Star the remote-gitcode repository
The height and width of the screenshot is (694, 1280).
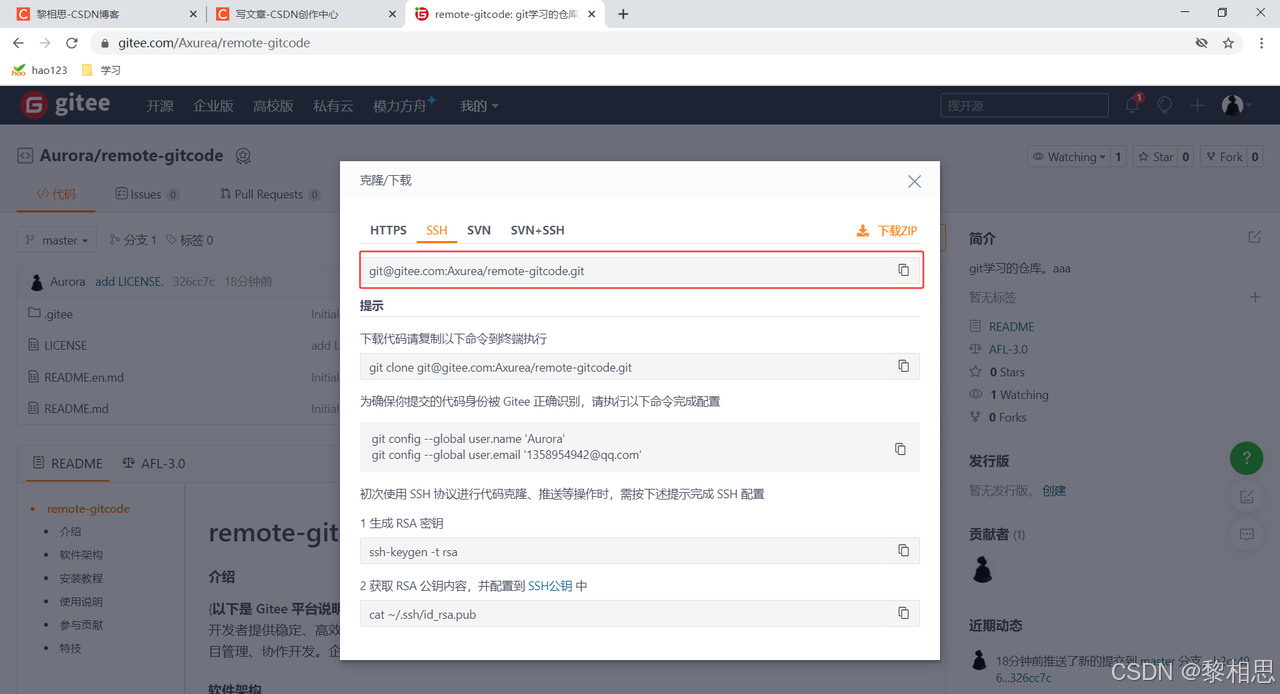click(x=1155, y=157)
